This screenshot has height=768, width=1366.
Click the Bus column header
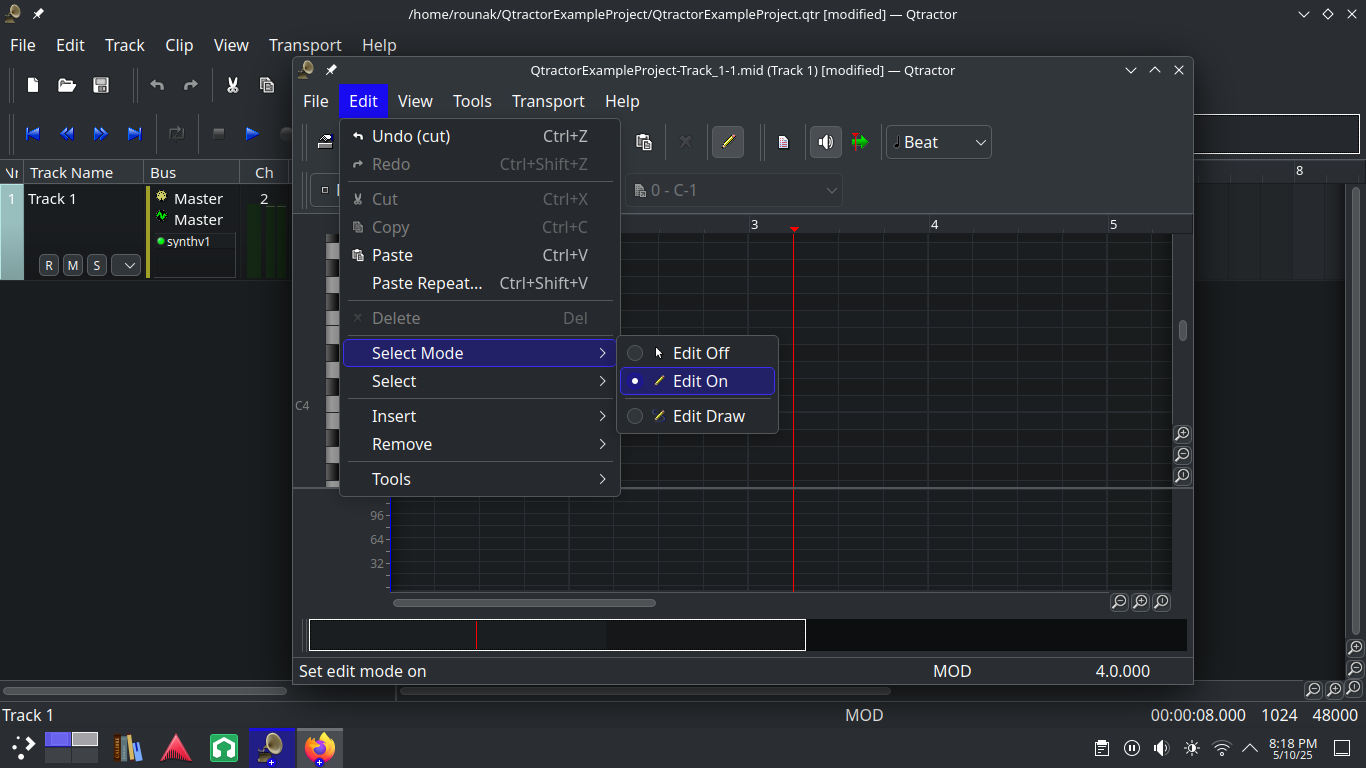click(191, 172)
